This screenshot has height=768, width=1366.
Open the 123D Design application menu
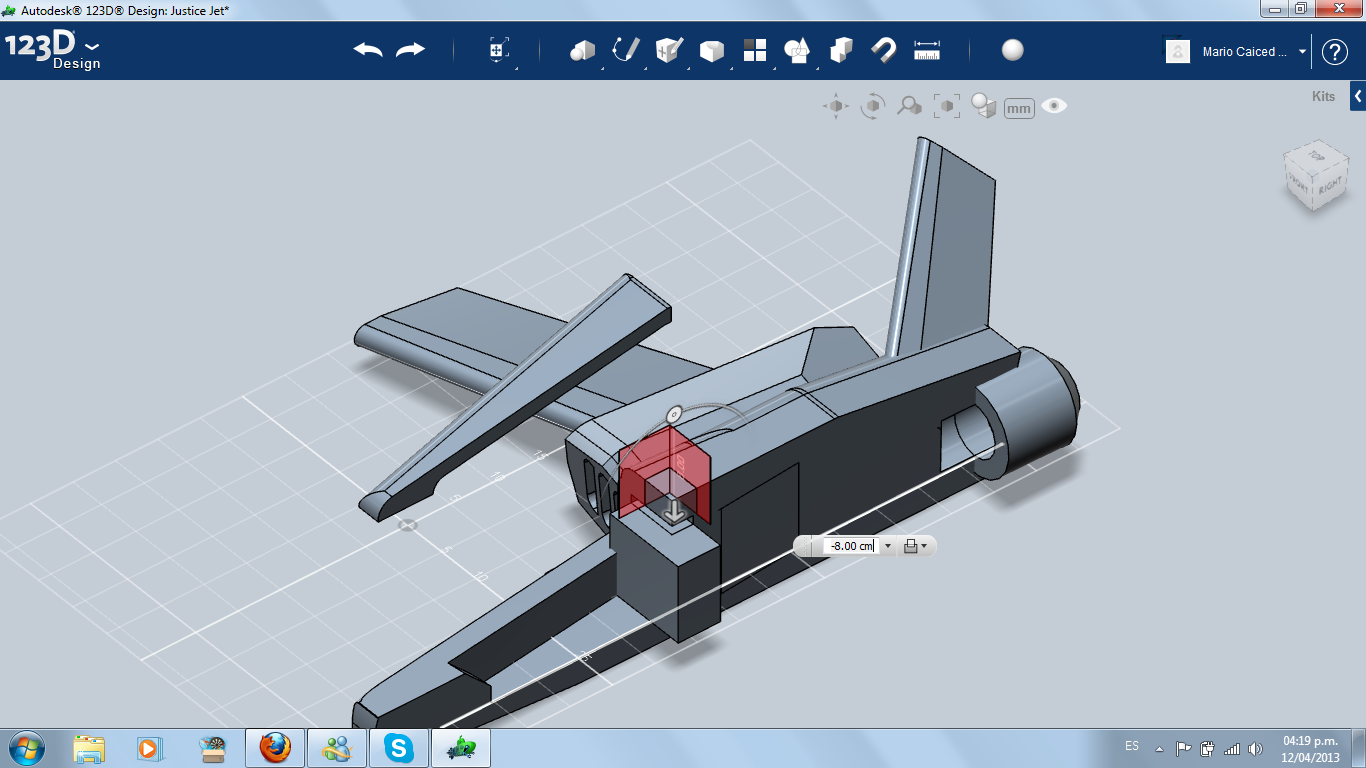pyautogui.click(x=52, y=50)
